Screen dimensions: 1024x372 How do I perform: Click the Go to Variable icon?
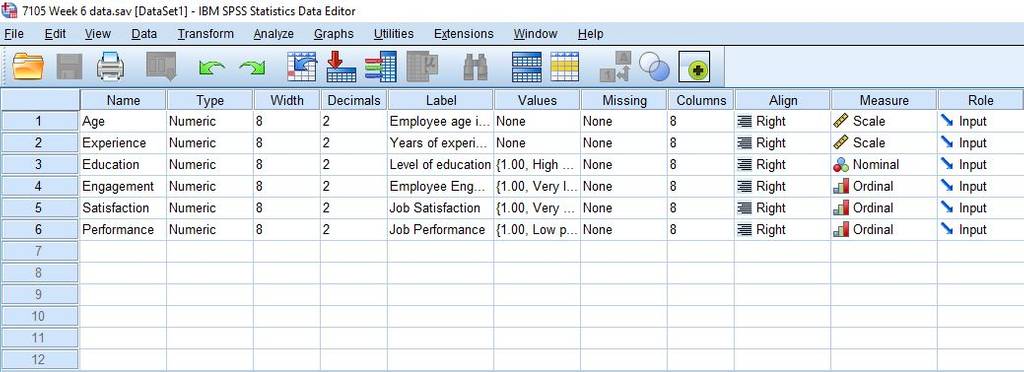pyautogui.click(x=341, y=67)
